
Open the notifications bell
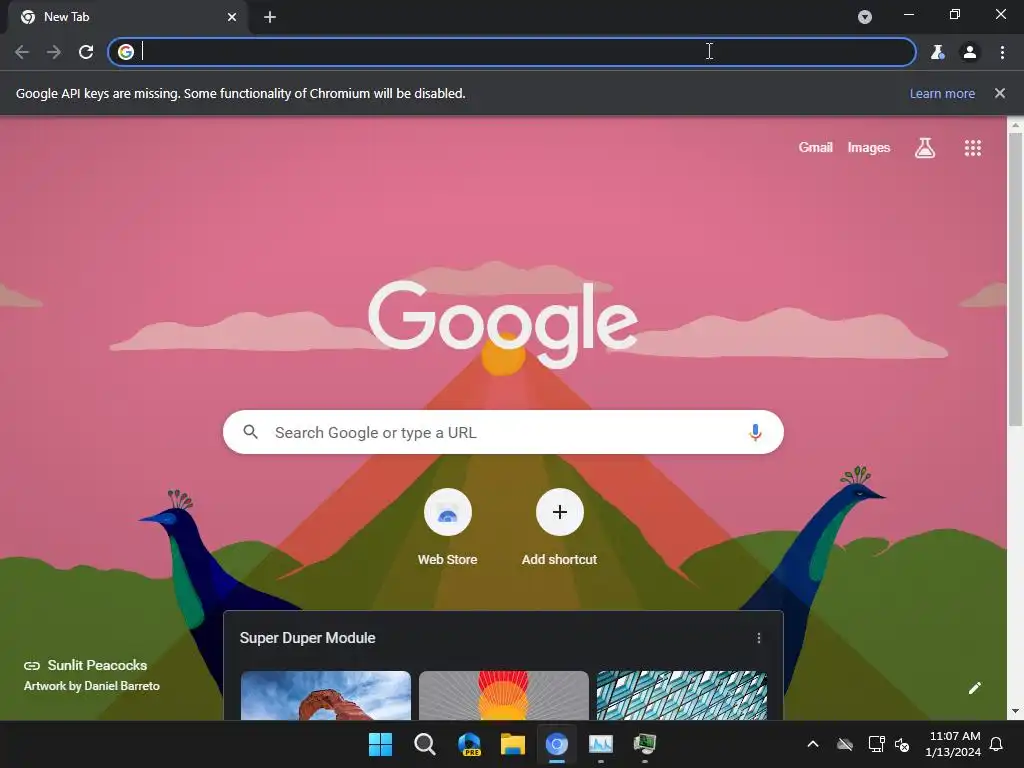(997, 744)
